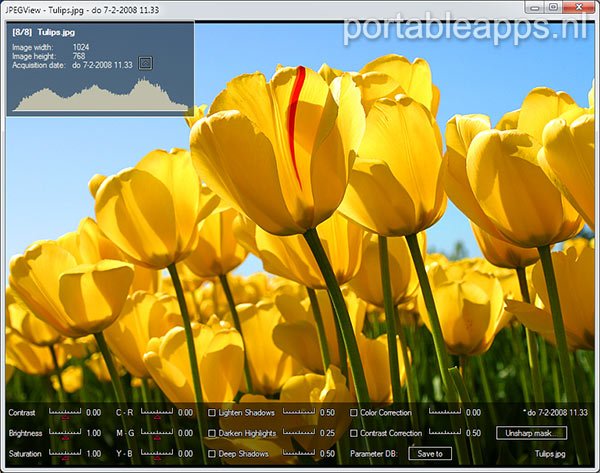Click the Image width value 1024

(x=81, y=47)
